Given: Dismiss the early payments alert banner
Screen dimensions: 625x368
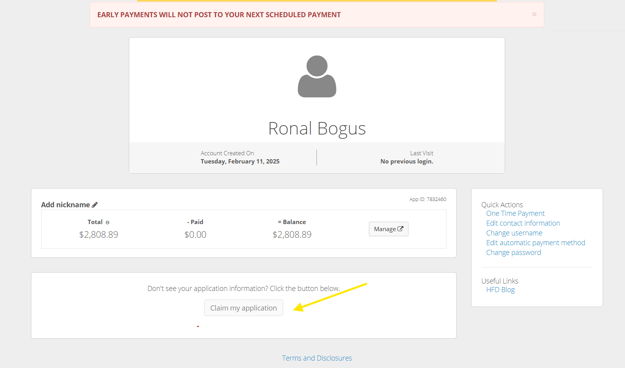Looking at the screenshot, I should point(534,14).
